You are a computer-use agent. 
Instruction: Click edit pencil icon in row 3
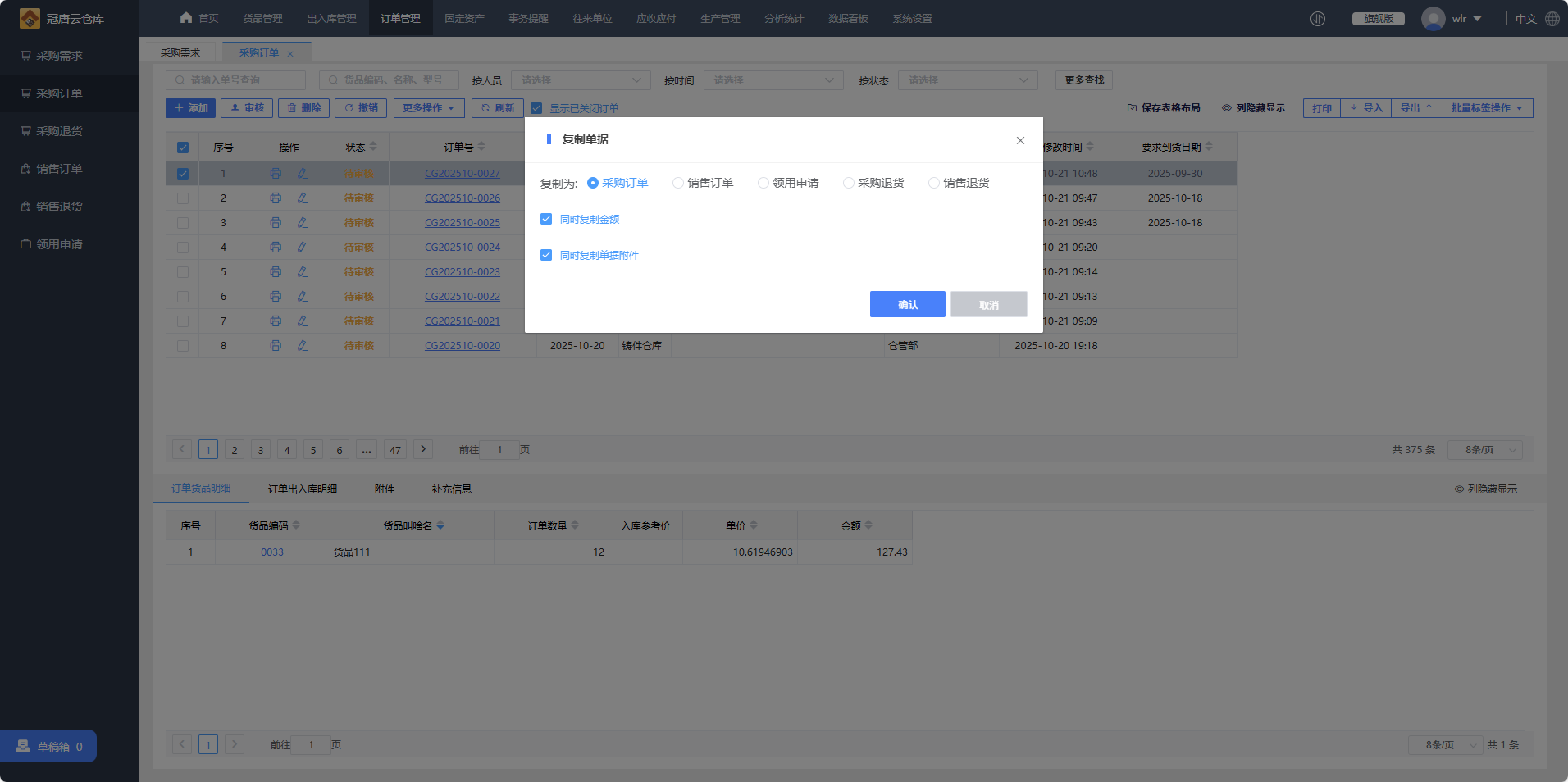303,223
